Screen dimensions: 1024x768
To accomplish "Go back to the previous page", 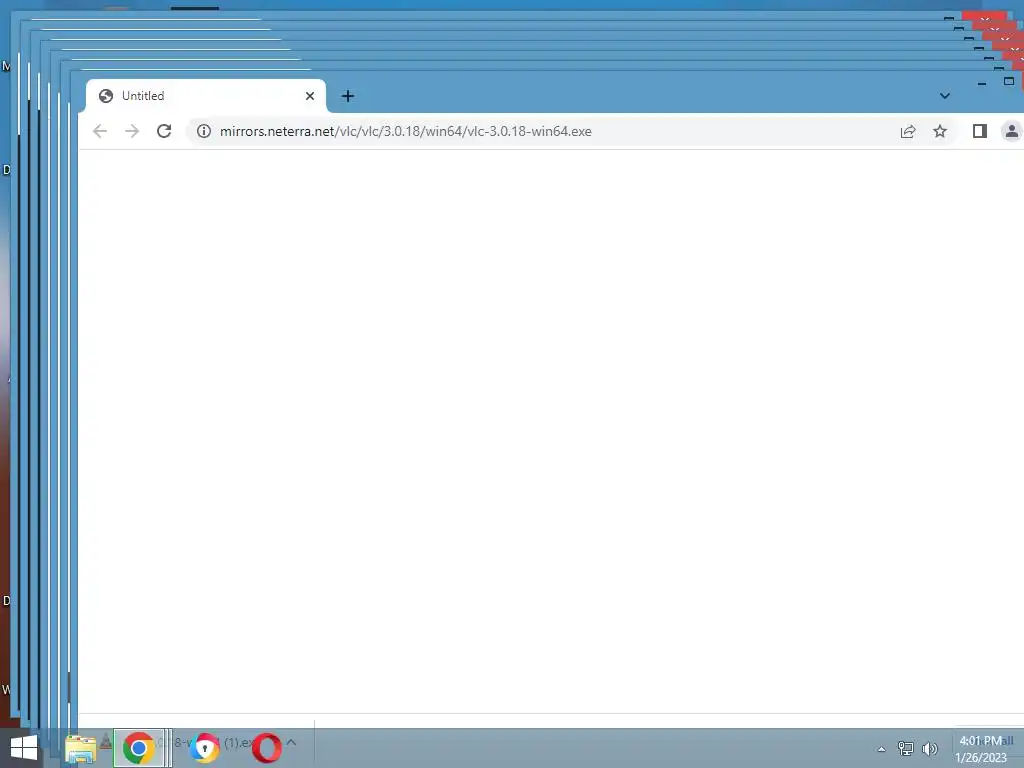I will click(x=100, y=131).
